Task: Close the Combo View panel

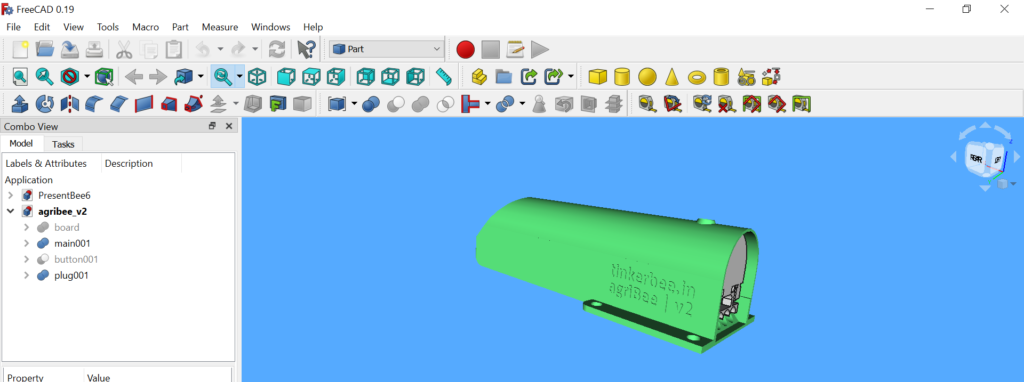Action: (229, 127)
